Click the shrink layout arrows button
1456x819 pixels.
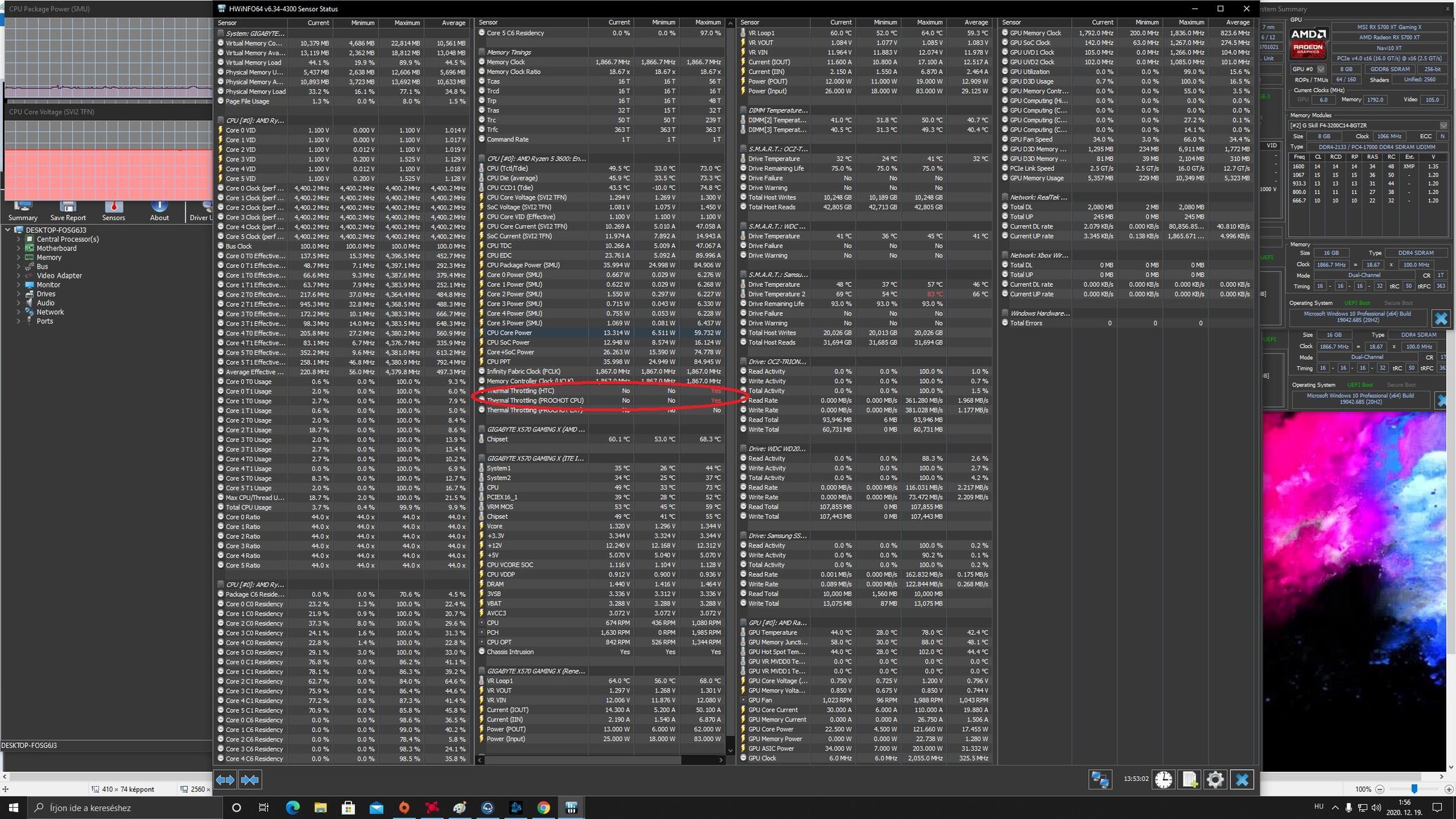click(x=250, y=780)
